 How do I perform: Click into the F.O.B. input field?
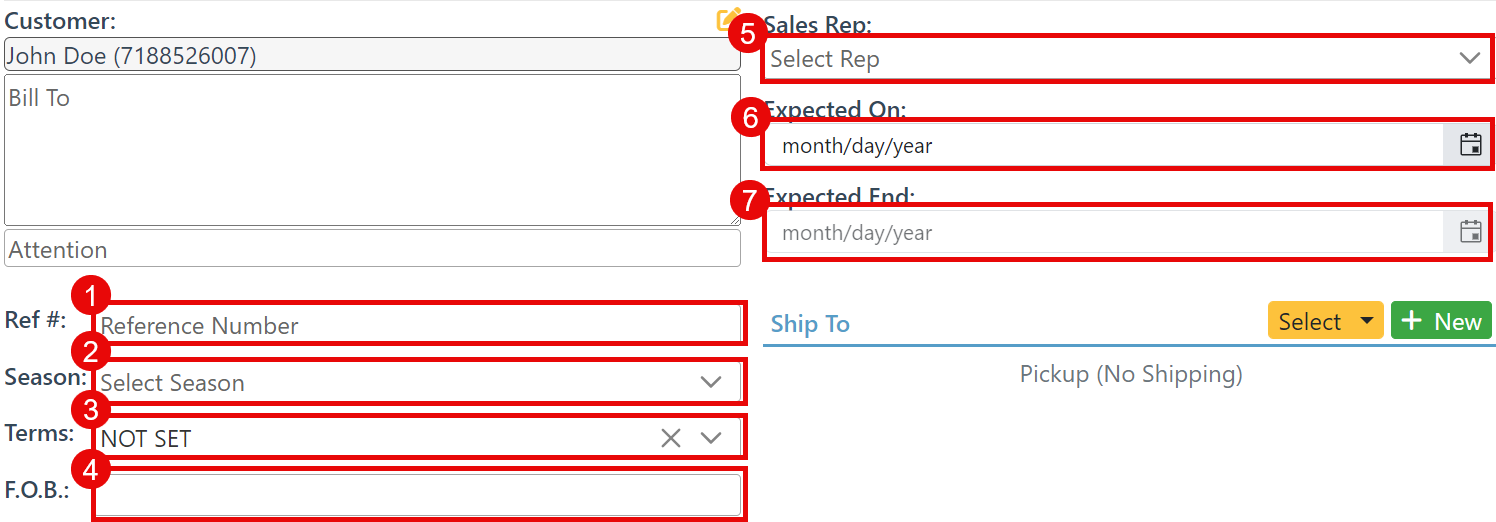point(418,494)
